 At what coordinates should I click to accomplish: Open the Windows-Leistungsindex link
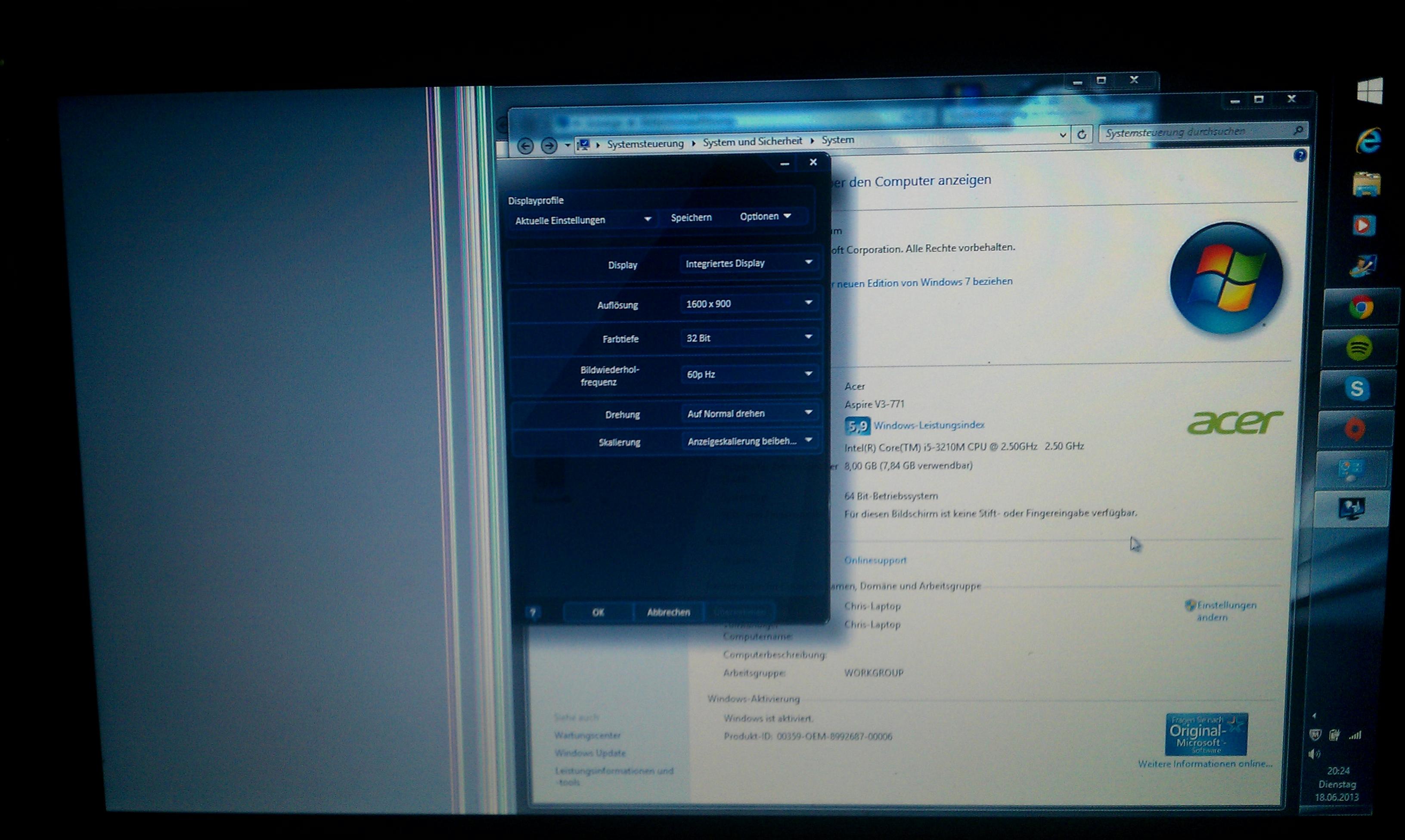click(x=928, y=425)
